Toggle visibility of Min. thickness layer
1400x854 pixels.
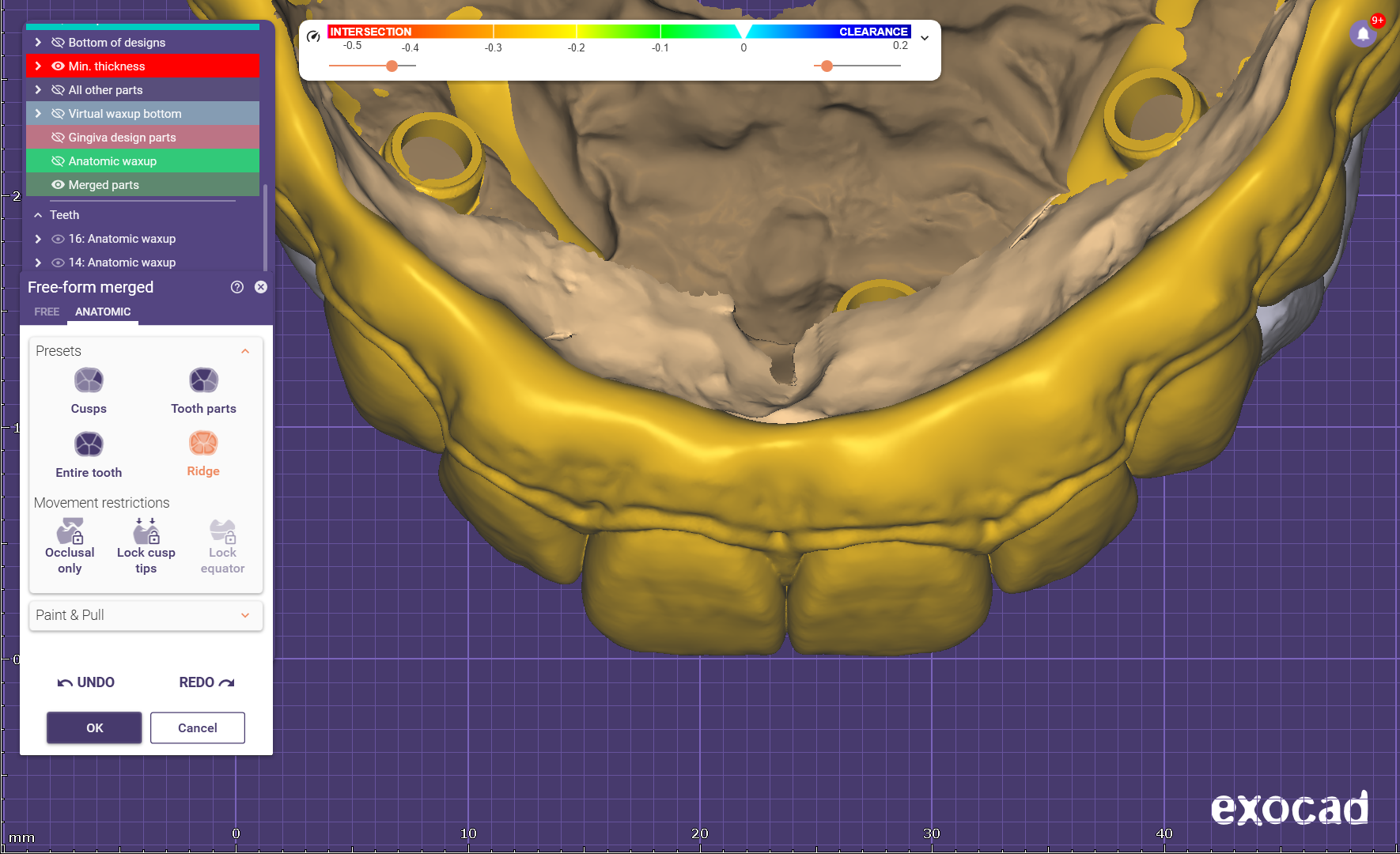(58, 66)
